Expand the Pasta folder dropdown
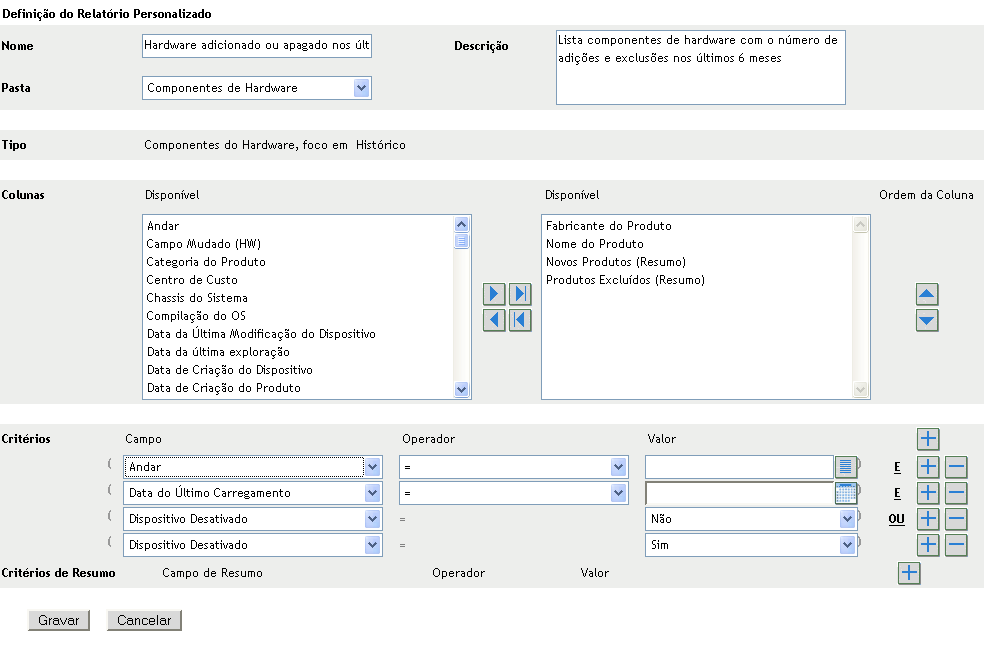 tap(361, 88)
